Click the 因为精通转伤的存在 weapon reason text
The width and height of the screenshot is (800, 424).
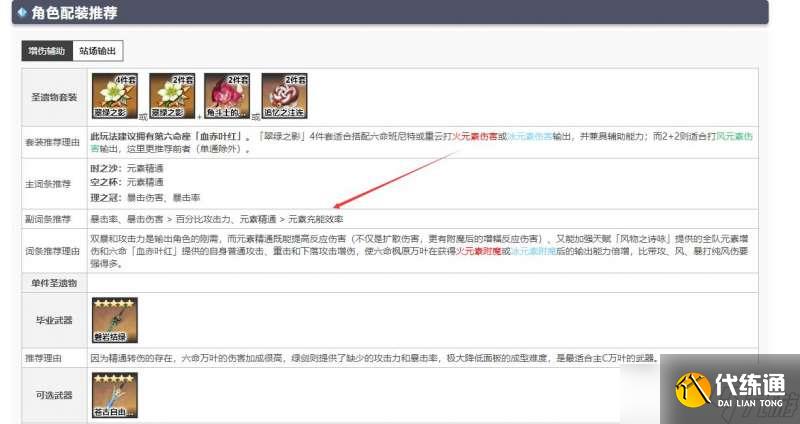click(x=375, y=358)
